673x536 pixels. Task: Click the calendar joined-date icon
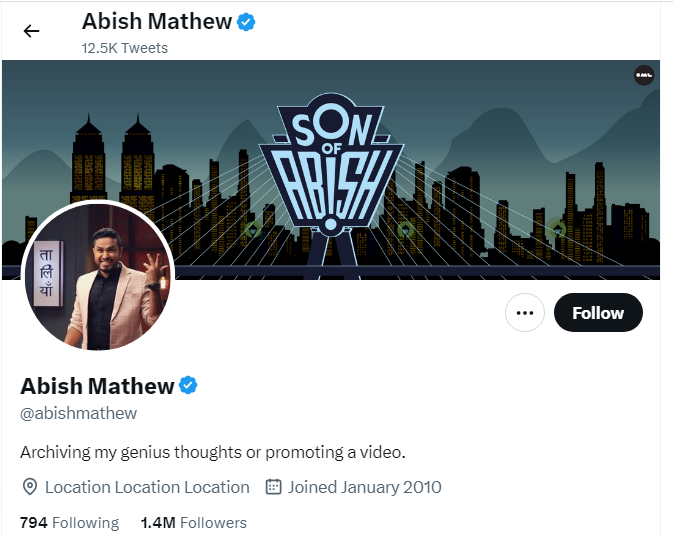tap(273, 487)
